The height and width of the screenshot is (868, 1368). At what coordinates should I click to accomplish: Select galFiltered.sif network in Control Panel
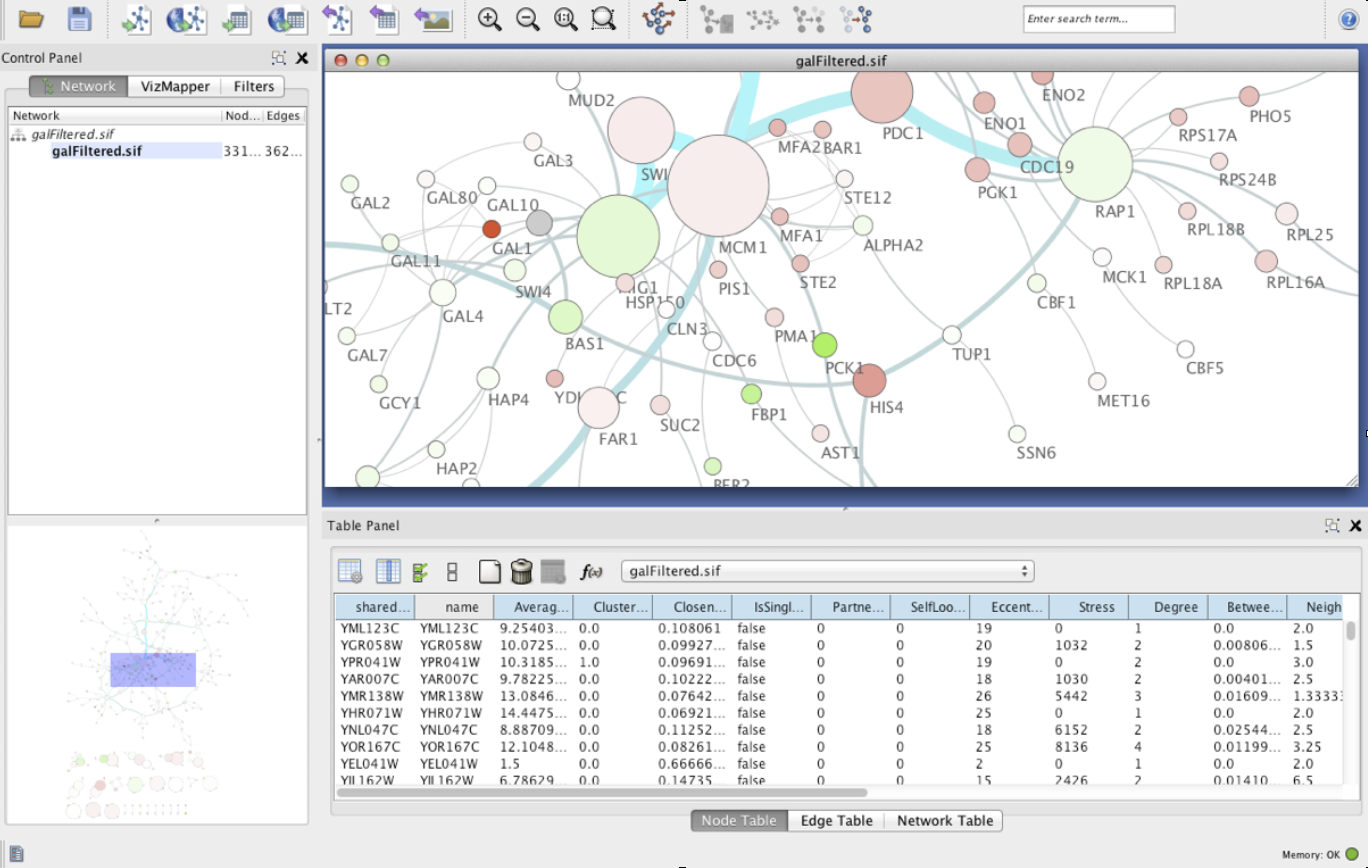96,151
